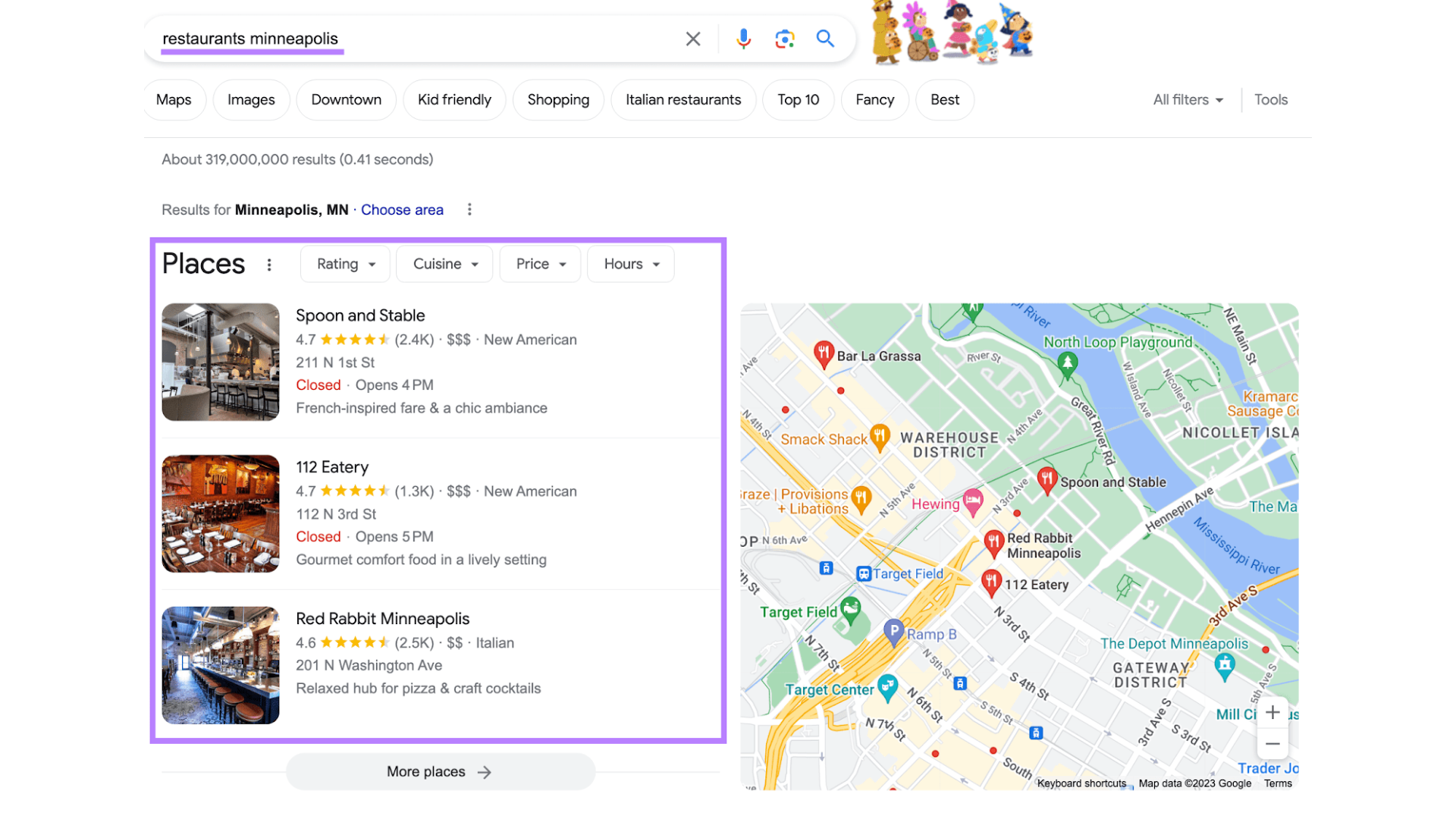
Task: Click the Bar La Grassa map pin
Action: coord(824,353)
